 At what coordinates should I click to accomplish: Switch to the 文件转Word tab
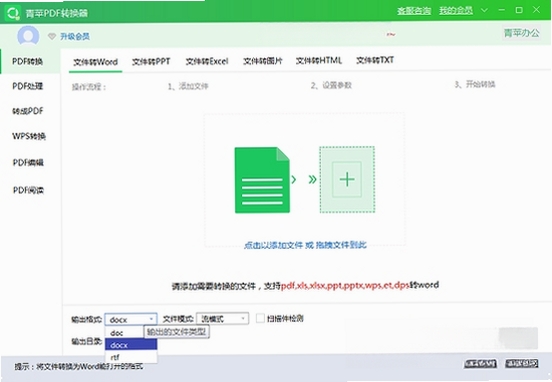click(x=95, y=62)
